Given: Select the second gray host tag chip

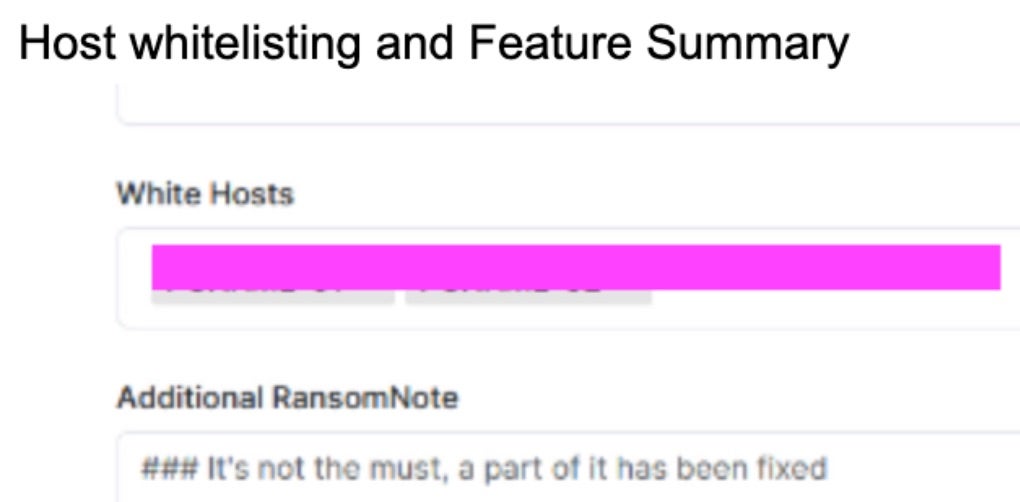Looking at the screenshot, I should pyautogui.click(x=528, y=295).
